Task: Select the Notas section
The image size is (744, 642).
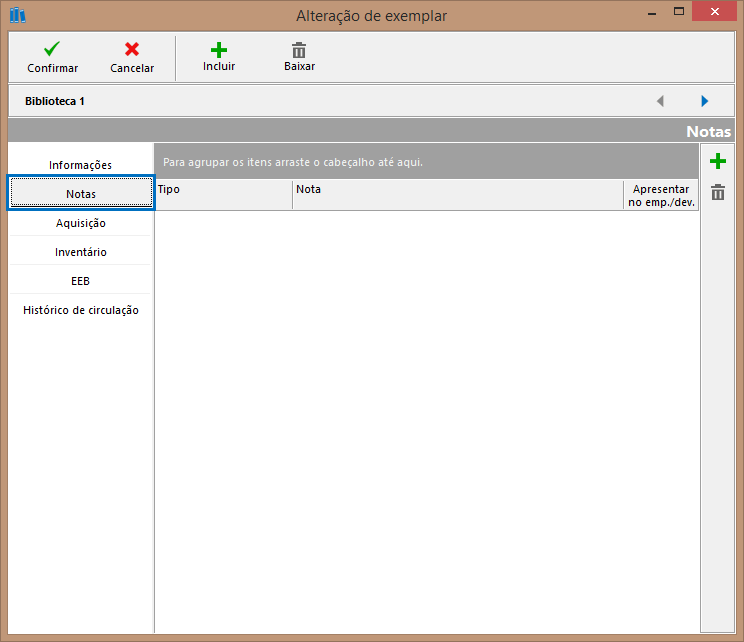Action: 81,193
